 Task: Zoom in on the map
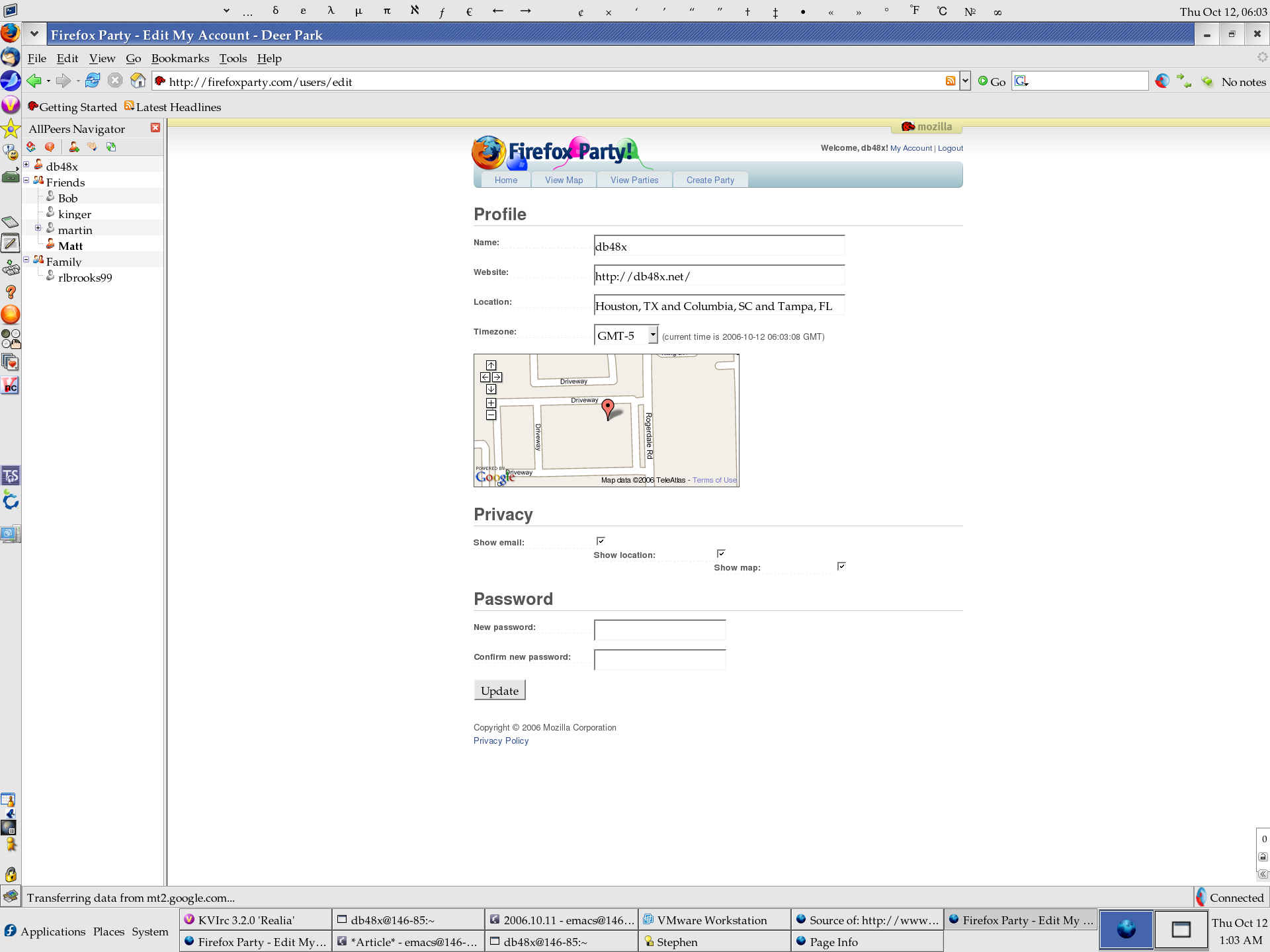pos(491,403)
